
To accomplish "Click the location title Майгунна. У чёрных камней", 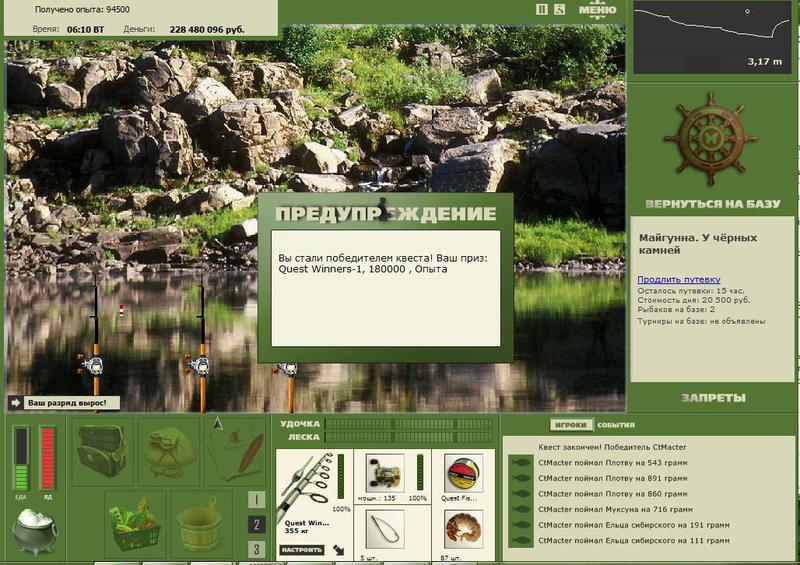I will 698,244.
